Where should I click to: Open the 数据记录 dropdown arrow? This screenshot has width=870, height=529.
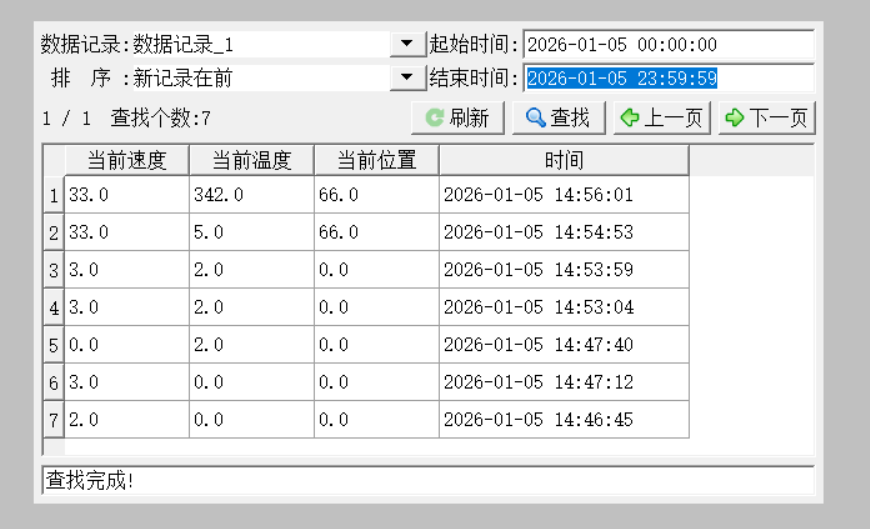point(407,44)
